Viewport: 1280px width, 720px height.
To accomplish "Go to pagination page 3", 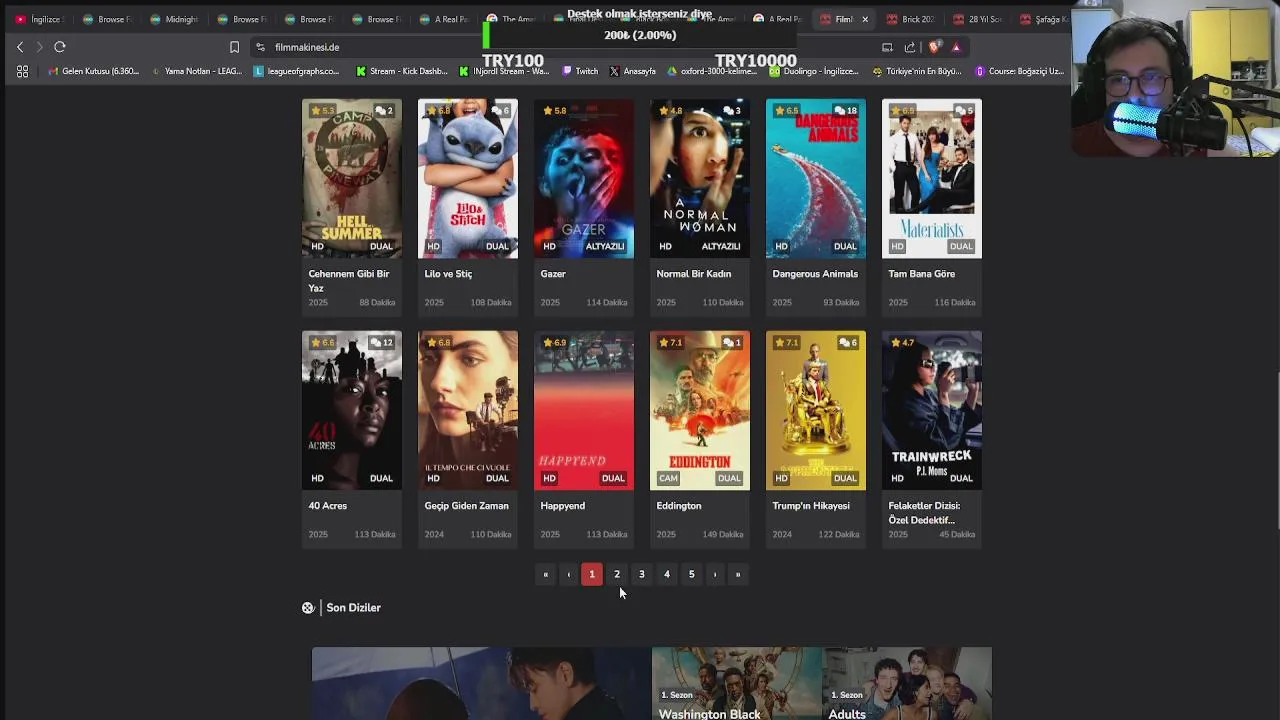I will [642, 574].
